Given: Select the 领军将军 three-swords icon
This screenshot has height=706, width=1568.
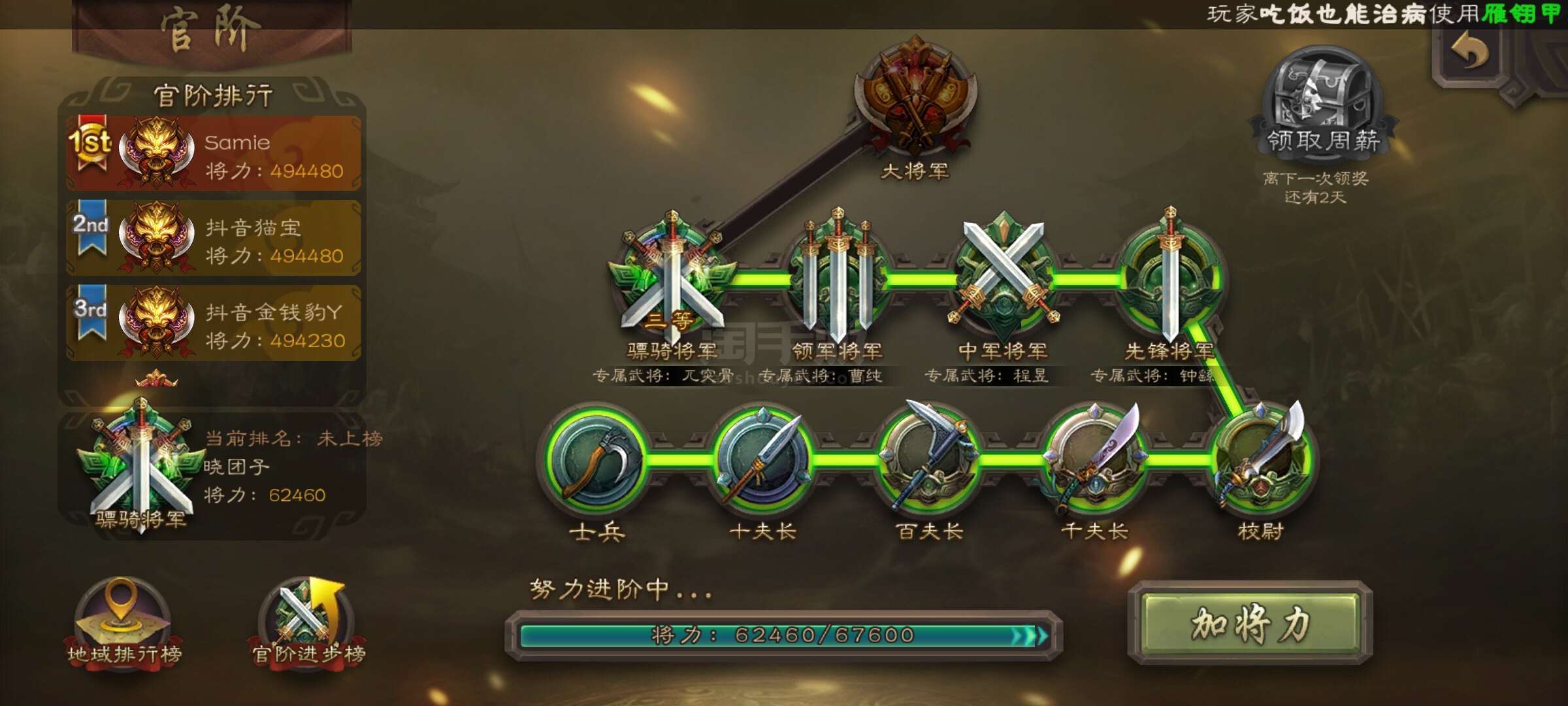Looking at the screenshot, I should (838, 276).
